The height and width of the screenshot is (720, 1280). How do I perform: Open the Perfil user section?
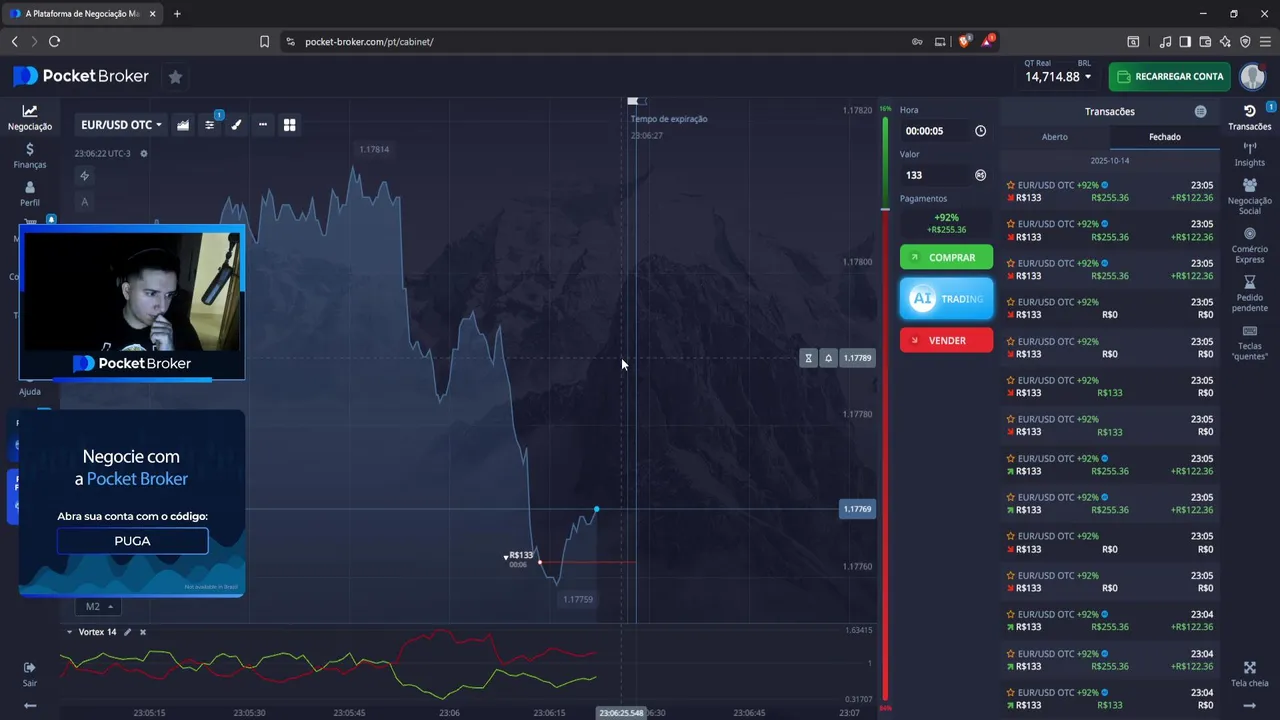click(x=30, y=194)
